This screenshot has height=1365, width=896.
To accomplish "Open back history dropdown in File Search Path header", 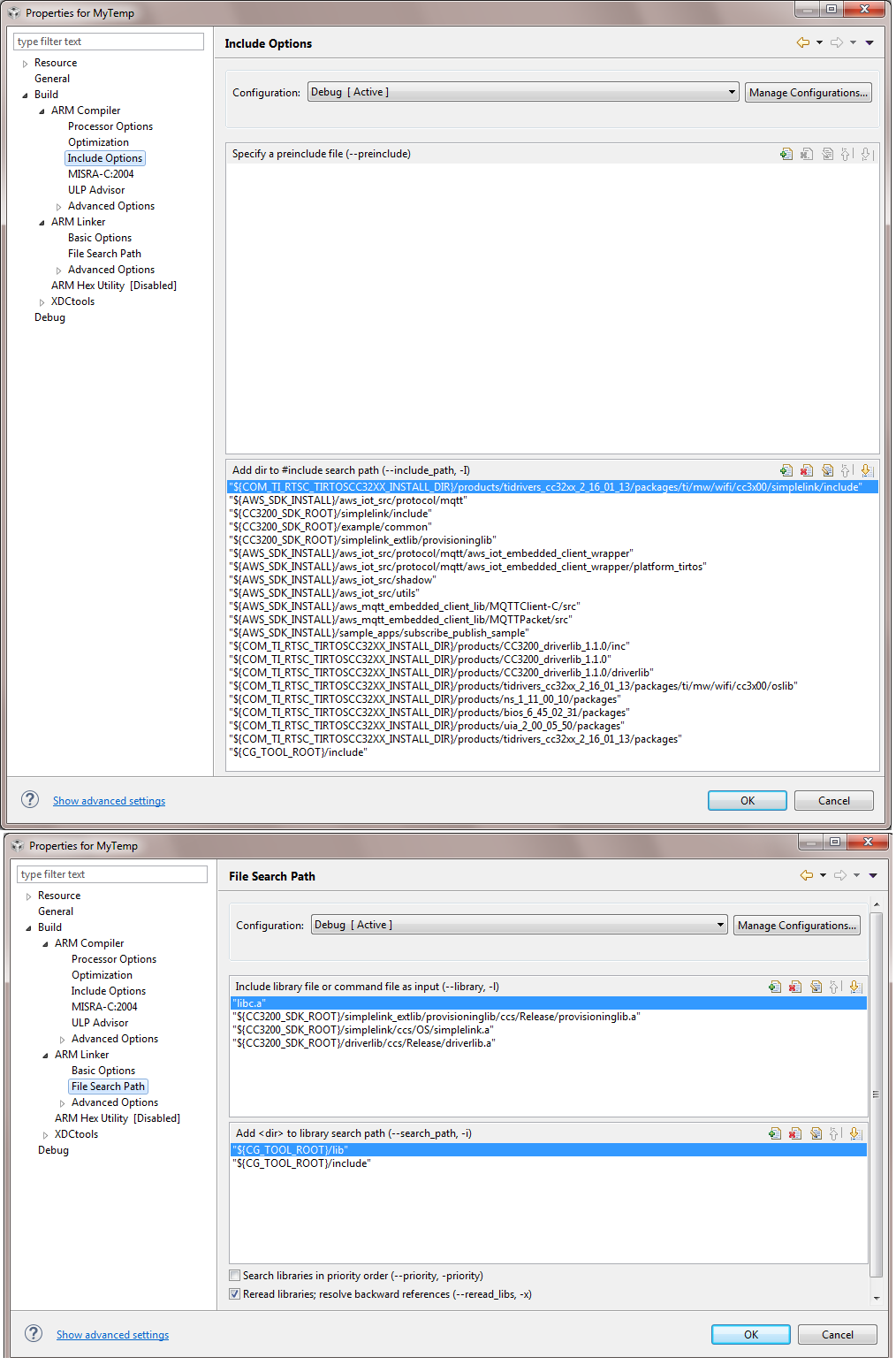I will [823, 875].
